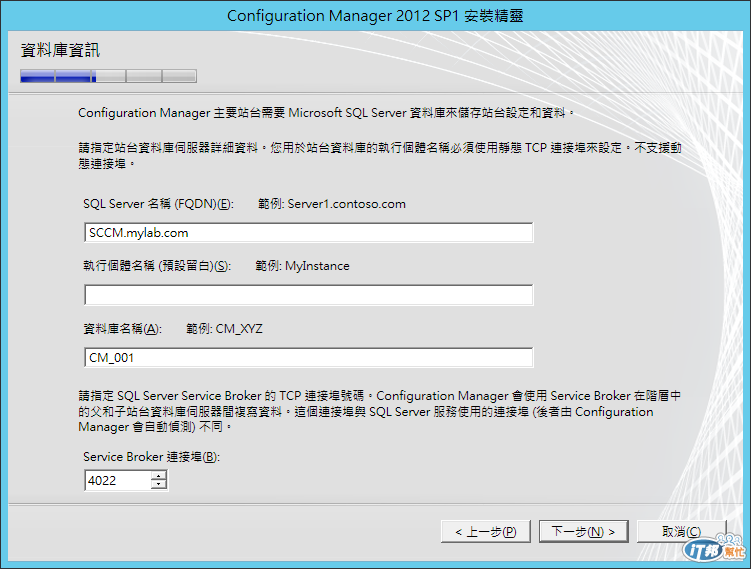Click the empty instance name input field
The height and width of the screenshot is (569, 751).
coord(308,295)
